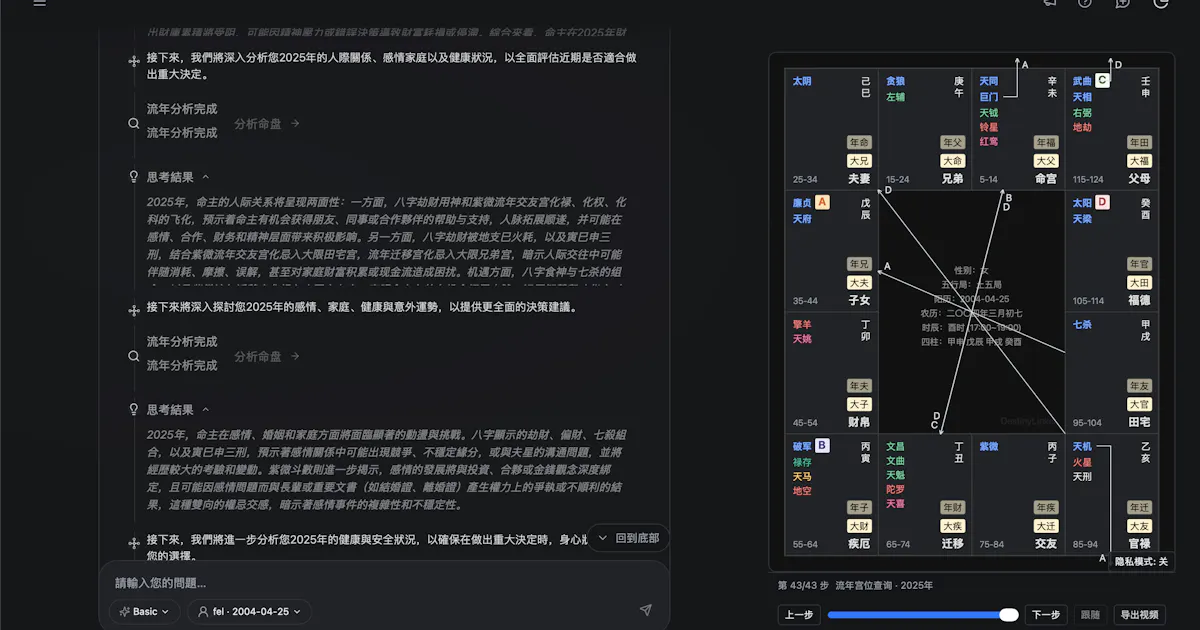Collapse the first 思考結果 section
Viewport: 1200px width, 630px height.
205,176
